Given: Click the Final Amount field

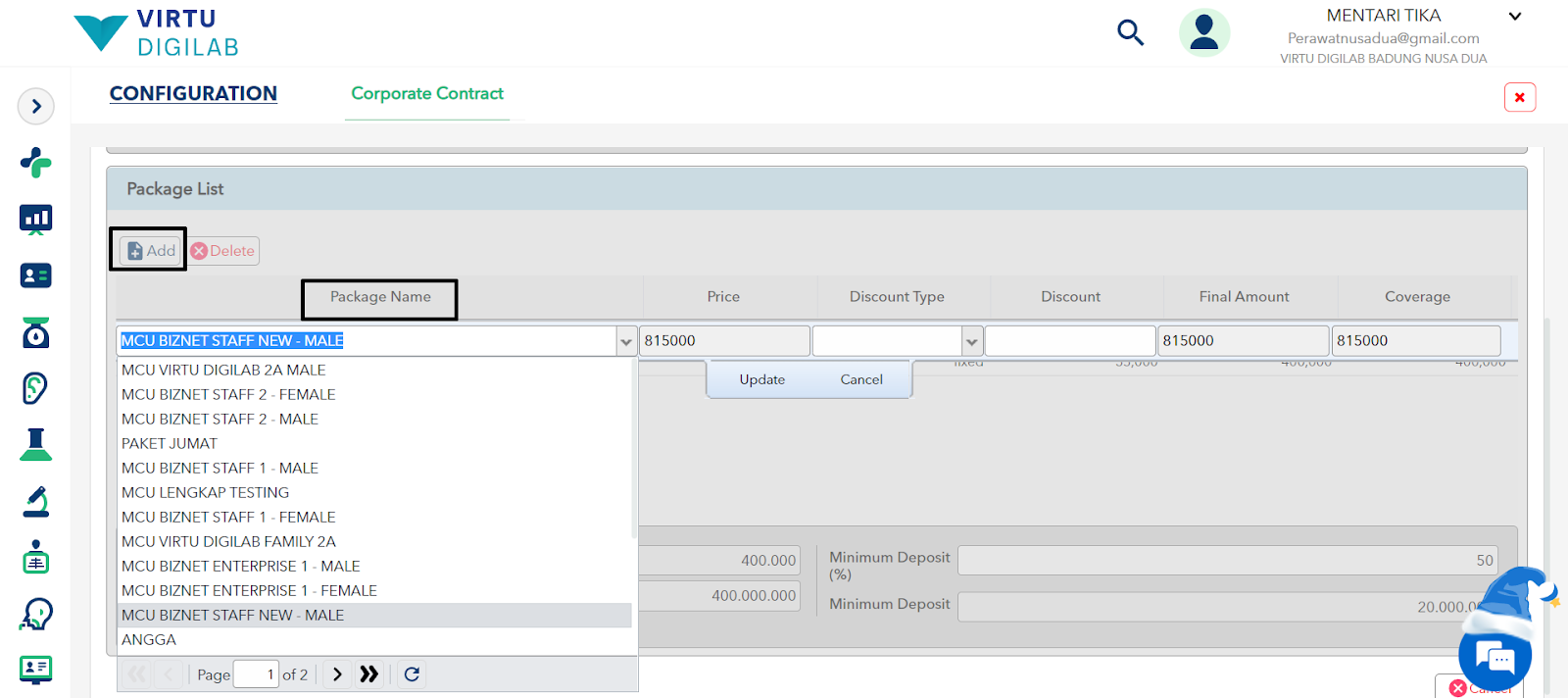Looking at the screenshot, I should click(x=1244, y=340).
